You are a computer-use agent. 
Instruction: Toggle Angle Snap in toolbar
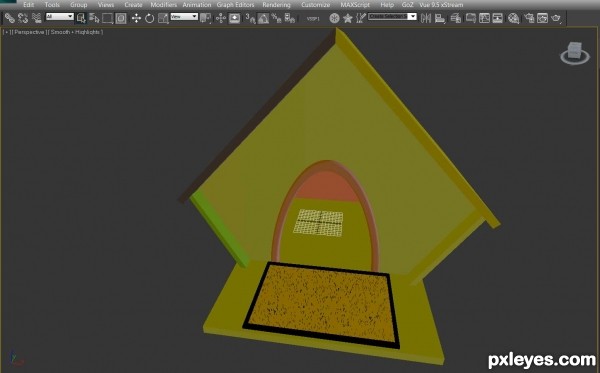[x=263, y=18]
